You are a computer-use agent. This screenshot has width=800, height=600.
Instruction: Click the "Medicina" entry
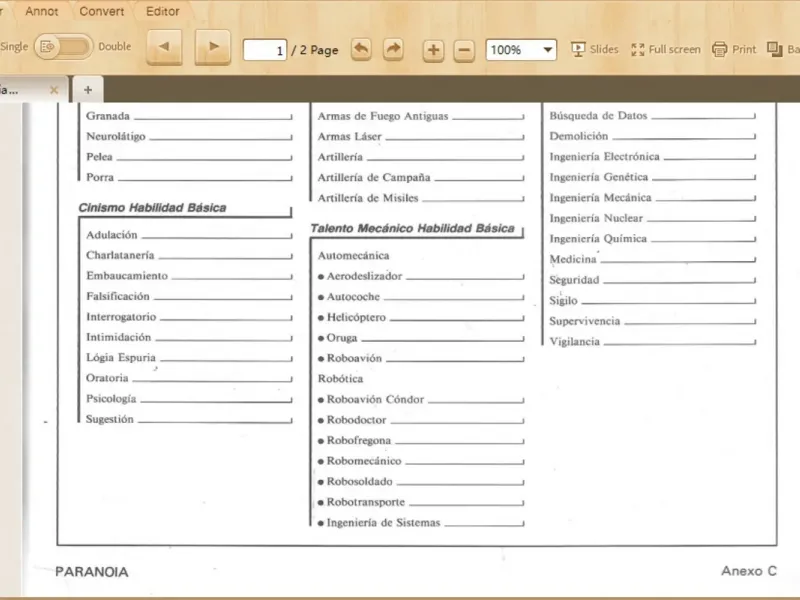pyautogui.click(x=653, y=259)
